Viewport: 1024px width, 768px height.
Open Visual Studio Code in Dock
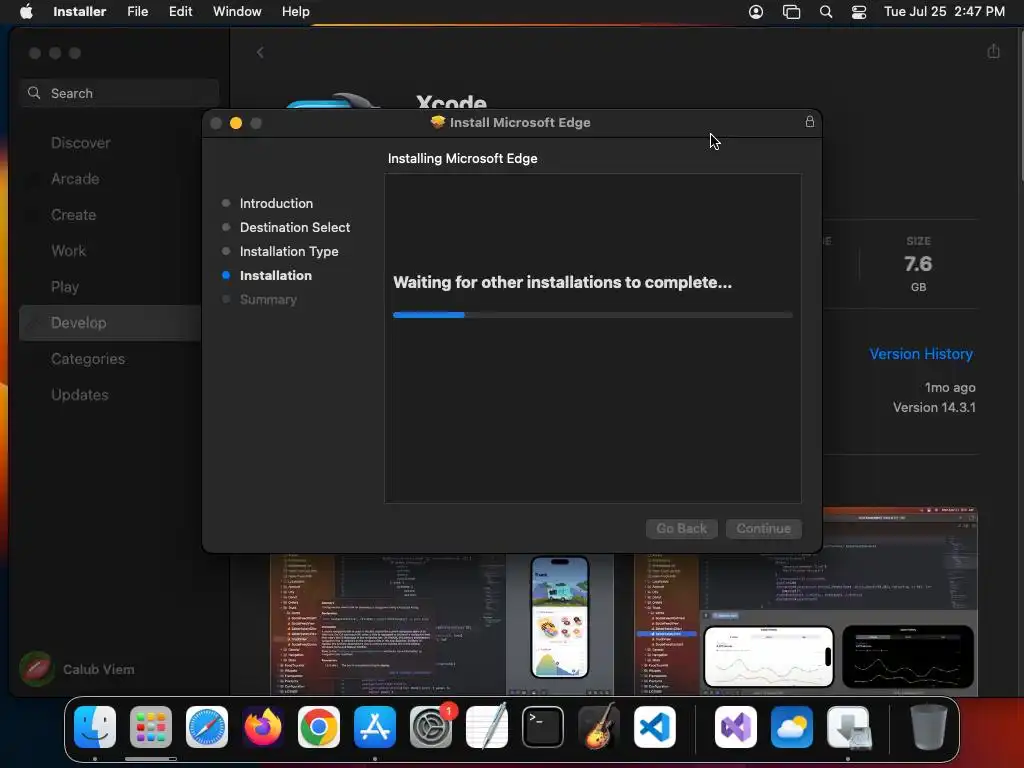click(x=654, y=727)
